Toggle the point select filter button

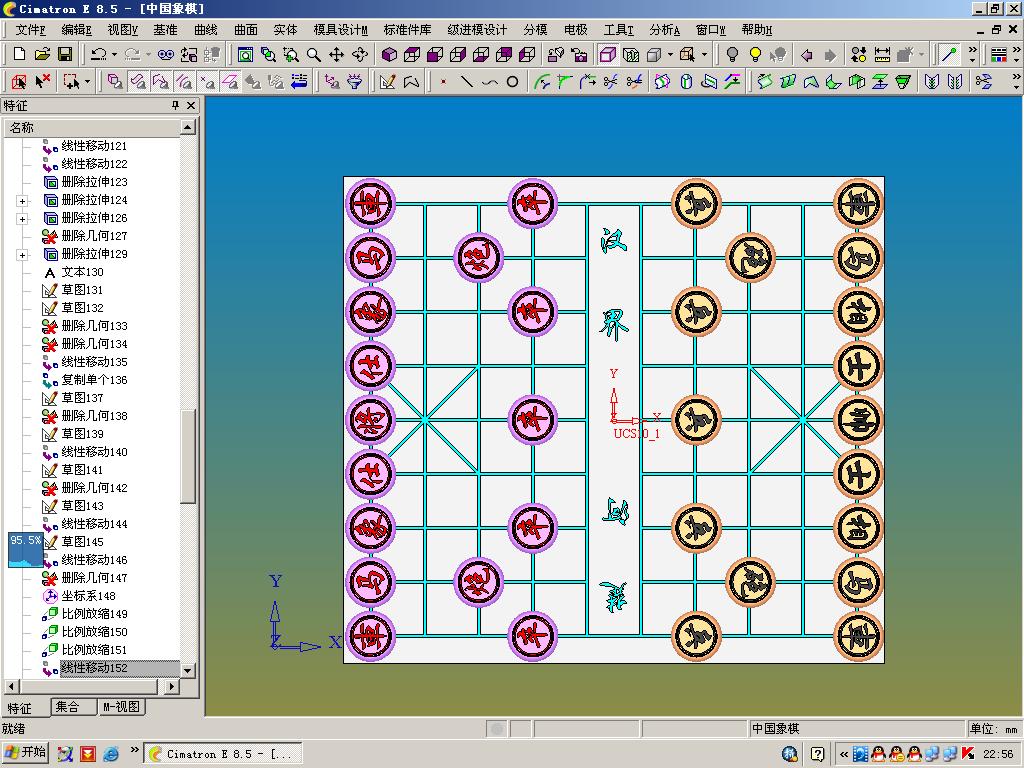[207, 82]
